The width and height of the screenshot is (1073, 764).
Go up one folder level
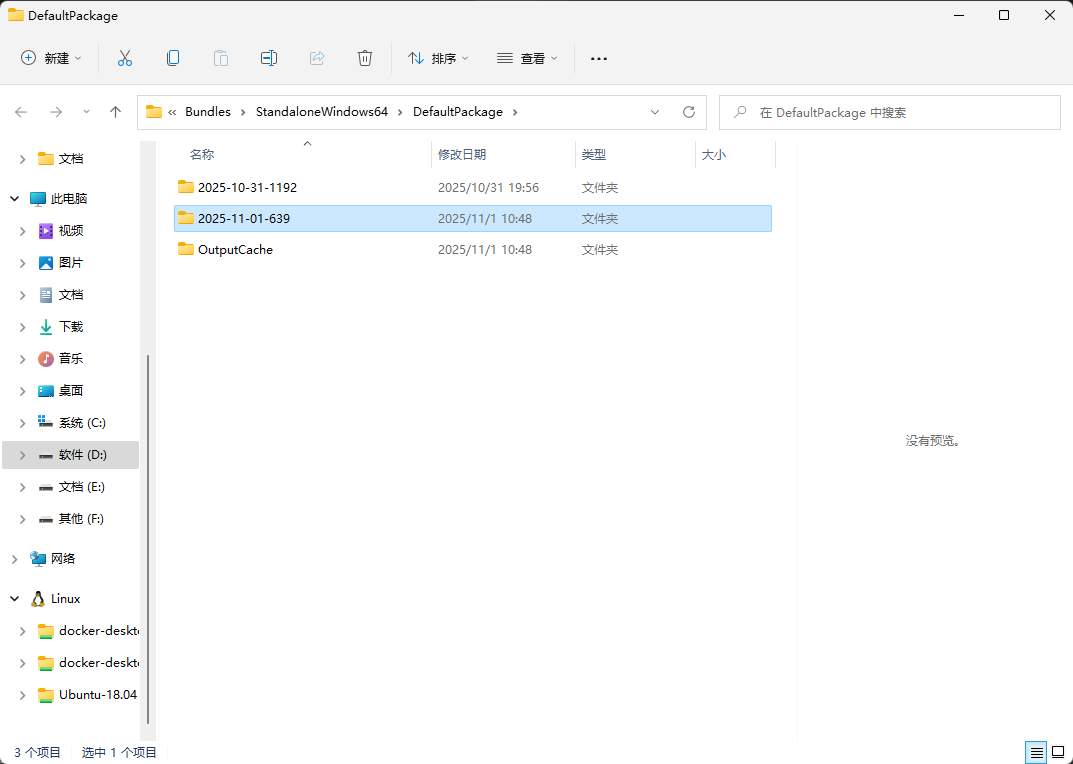click(x=116, y=112)
